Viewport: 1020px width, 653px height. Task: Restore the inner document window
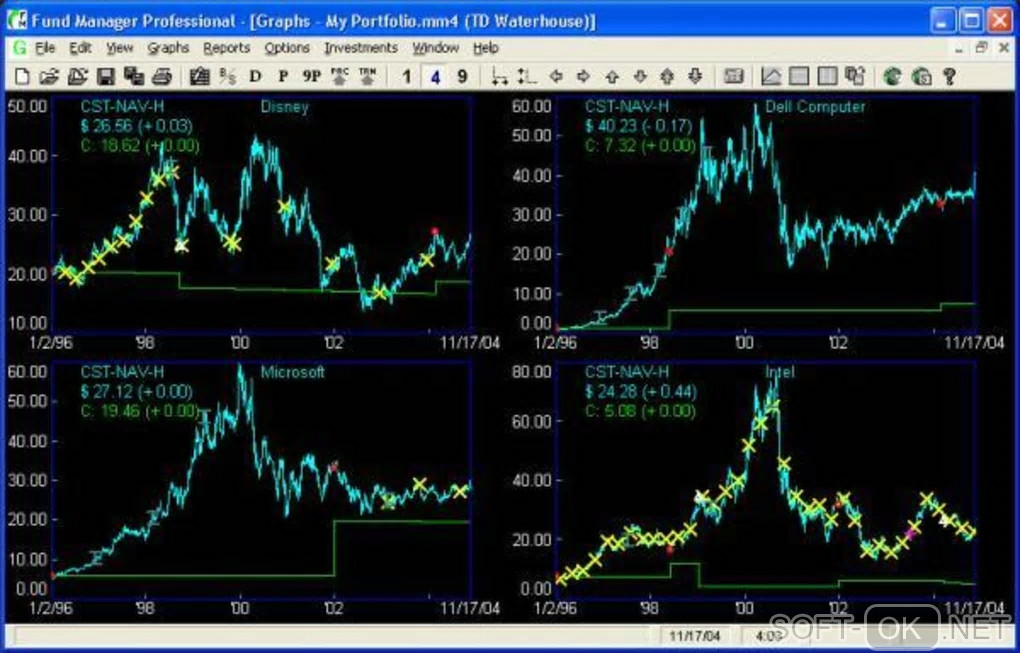tap(982, 47)
